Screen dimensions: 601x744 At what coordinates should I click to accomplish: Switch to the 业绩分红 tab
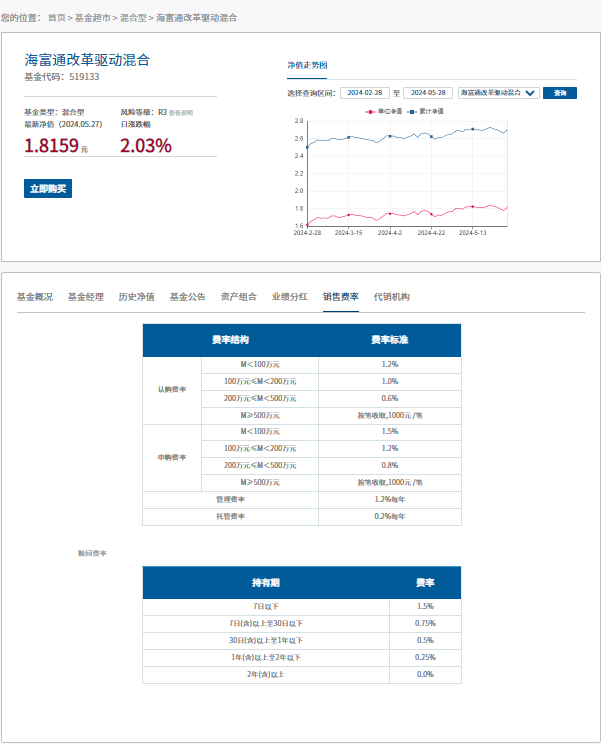pyautogui.click(x=290, y=297)
